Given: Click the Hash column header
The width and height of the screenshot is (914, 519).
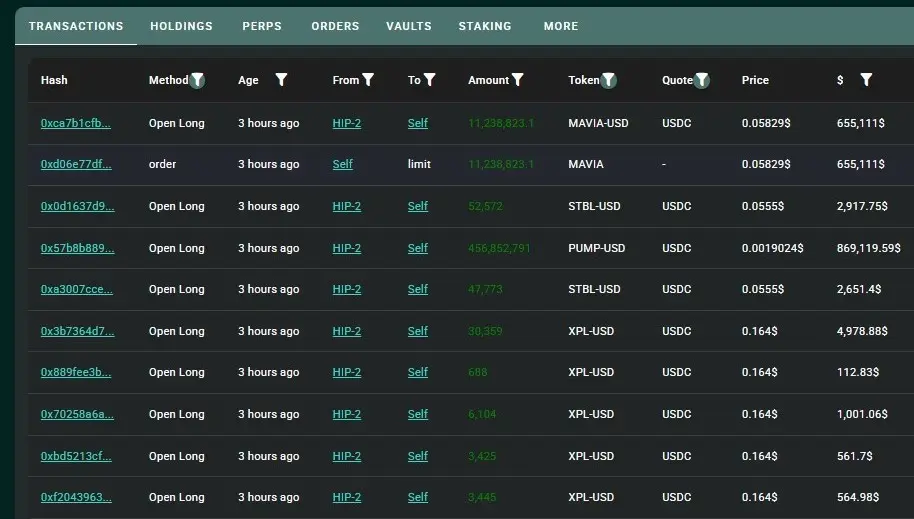Looking at the screenshot, I should (x=54, y=80).
